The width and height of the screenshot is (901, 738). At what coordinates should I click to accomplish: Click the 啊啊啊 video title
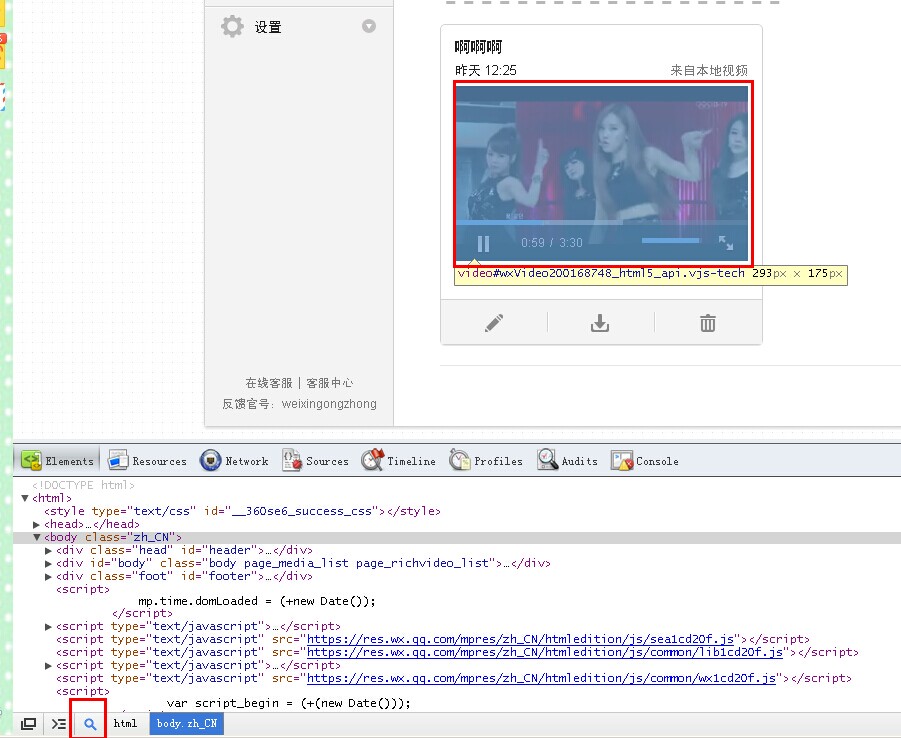pyautogui.click(x=478, y=47)
